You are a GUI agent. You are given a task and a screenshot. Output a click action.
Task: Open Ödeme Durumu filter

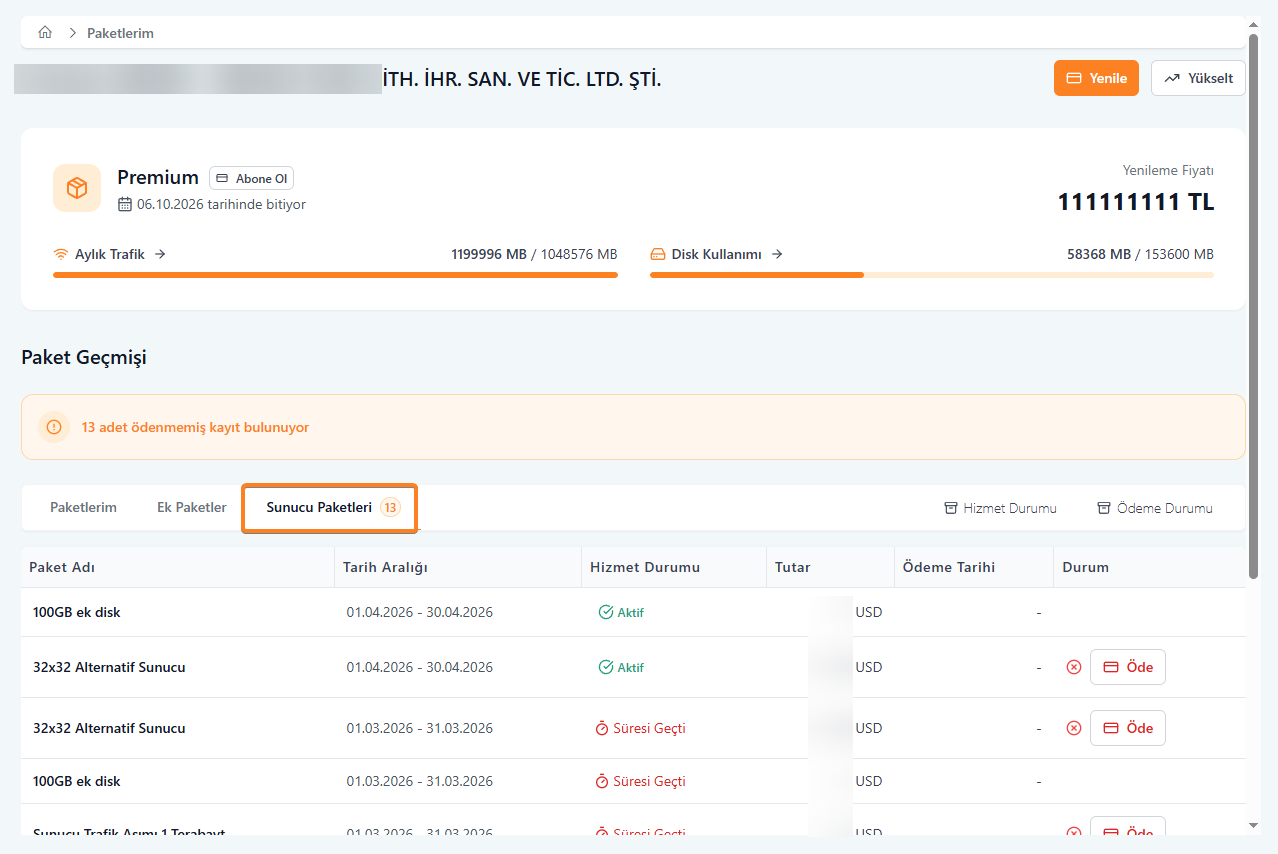[x=1155, y=508]
